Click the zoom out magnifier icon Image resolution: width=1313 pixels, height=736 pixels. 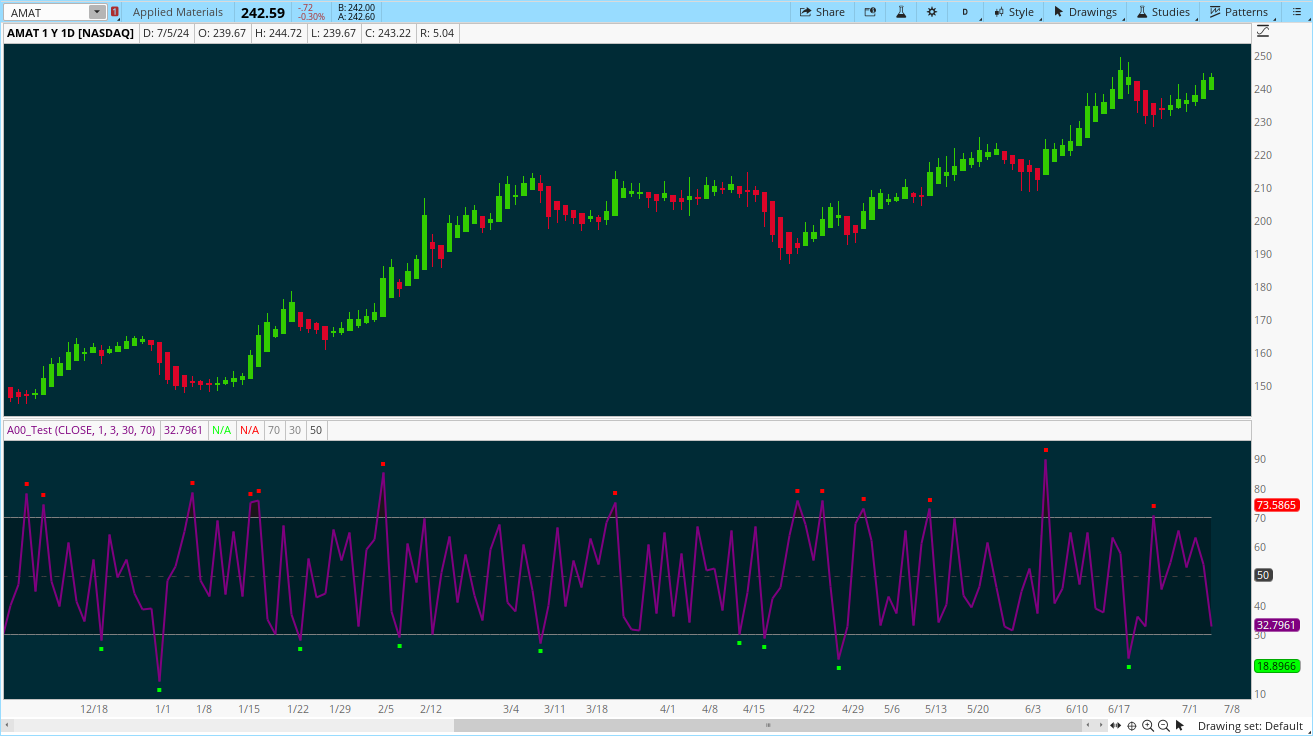click(x=1164, y=726)
